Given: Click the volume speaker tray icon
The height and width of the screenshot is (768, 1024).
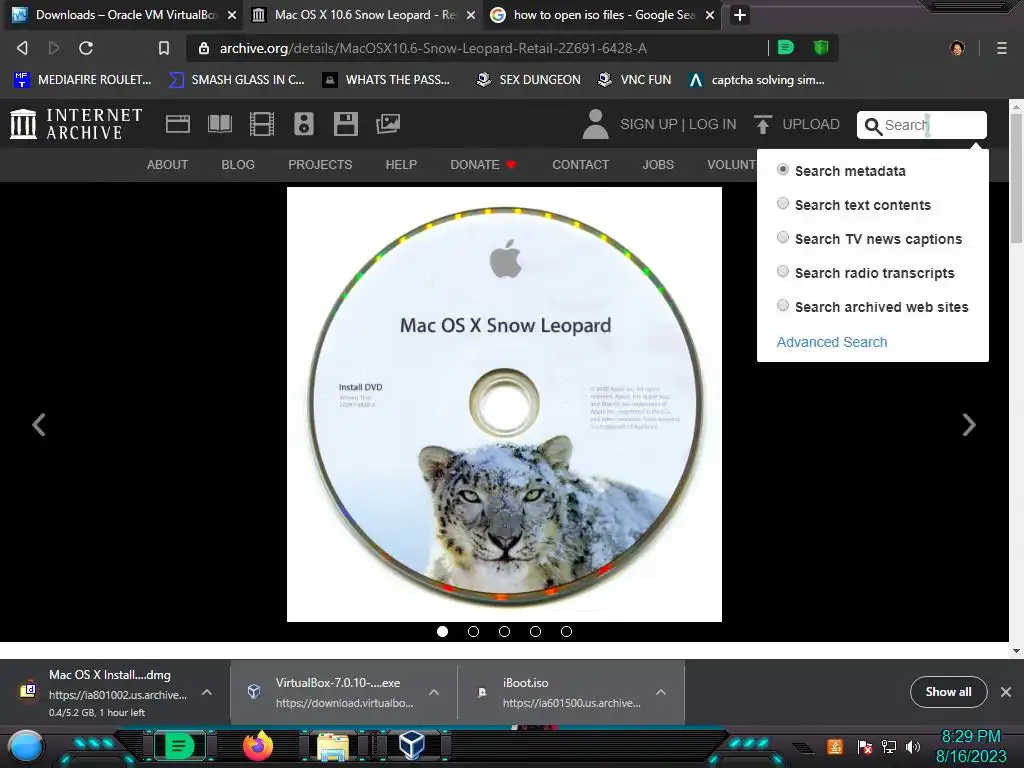Looking at the screenshot, I should [912, 746].
